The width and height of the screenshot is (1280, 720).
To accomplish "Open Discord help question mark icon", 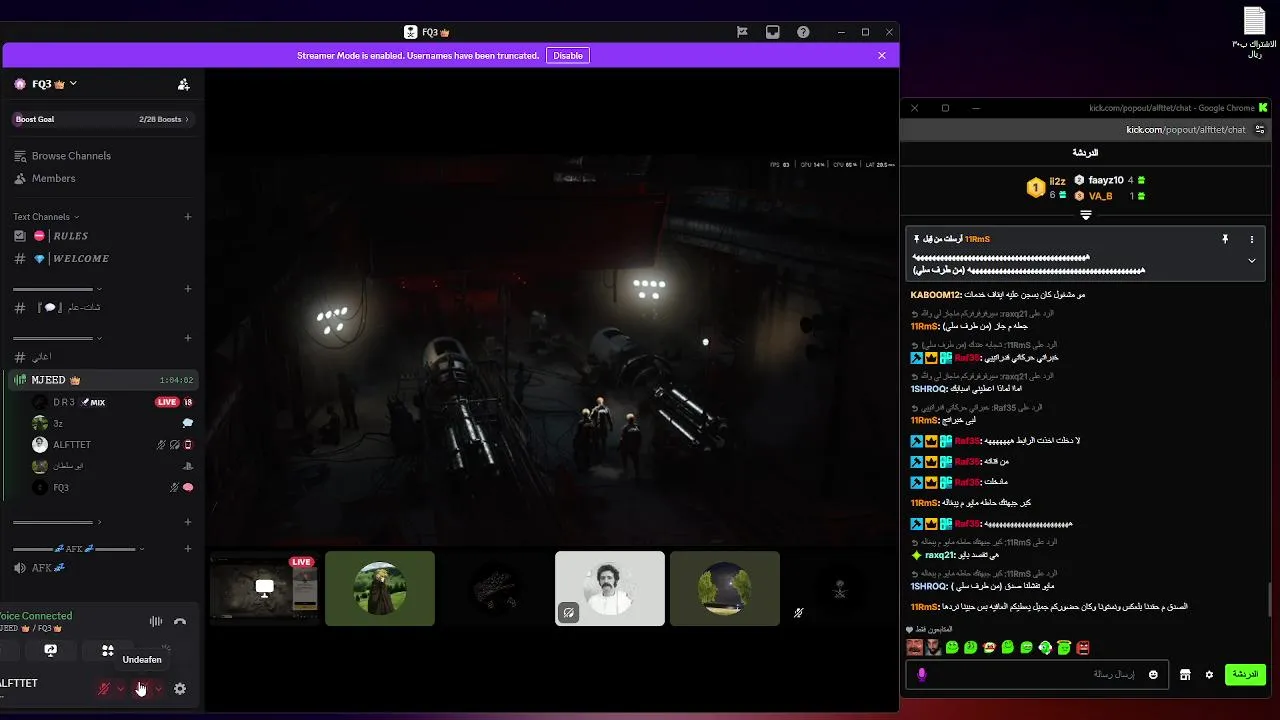I will (803, 32).
